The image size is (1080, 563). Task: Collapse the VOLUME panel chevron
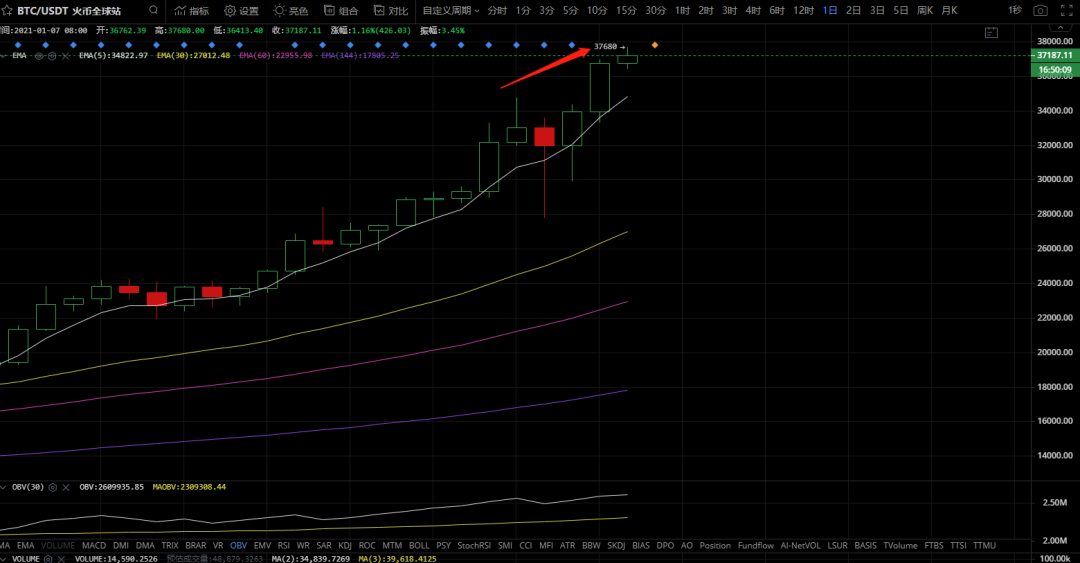3,559
